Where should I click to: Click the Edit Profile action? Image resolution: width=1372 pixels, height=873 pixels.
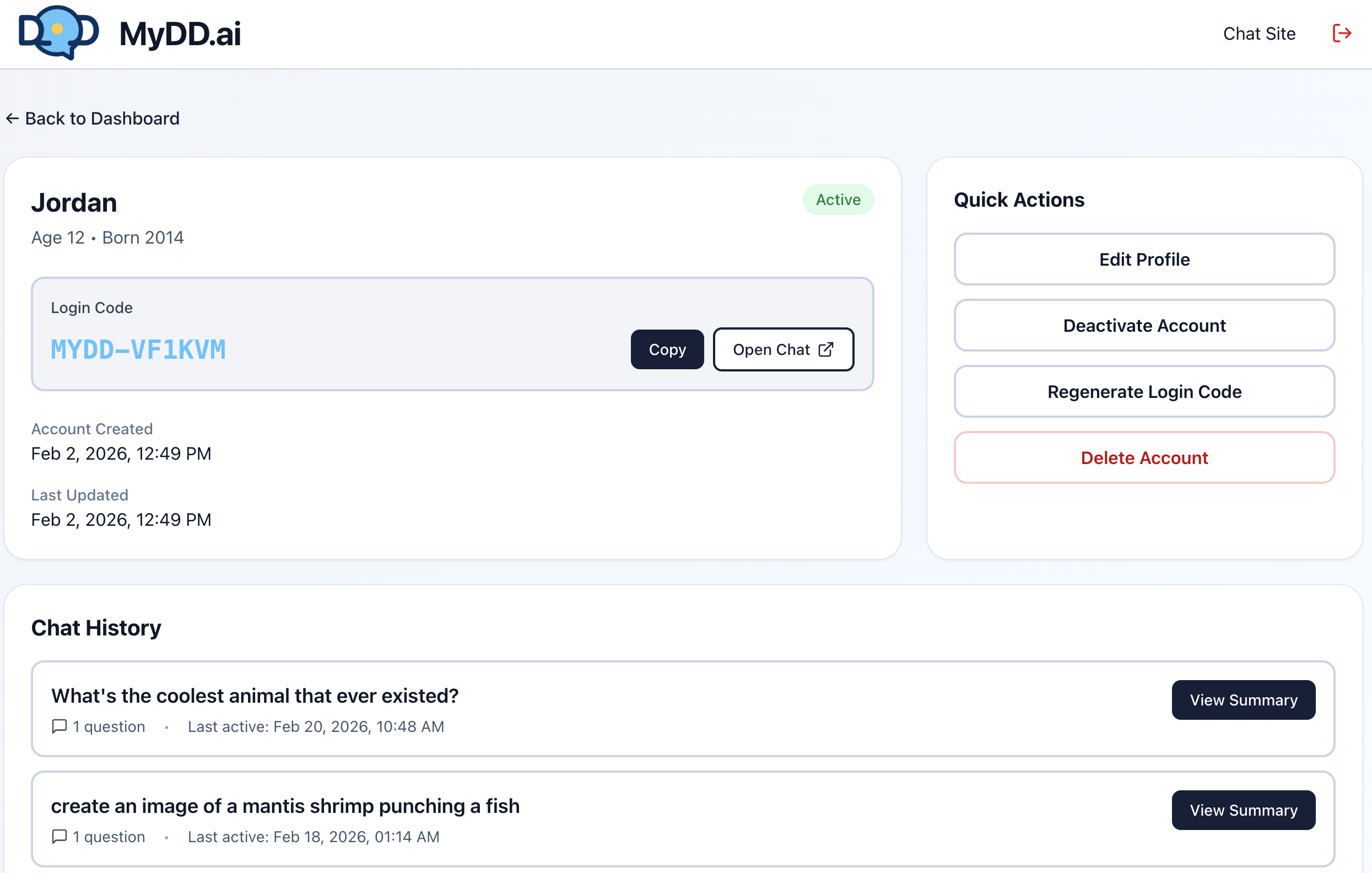(x=1143, y=259)
